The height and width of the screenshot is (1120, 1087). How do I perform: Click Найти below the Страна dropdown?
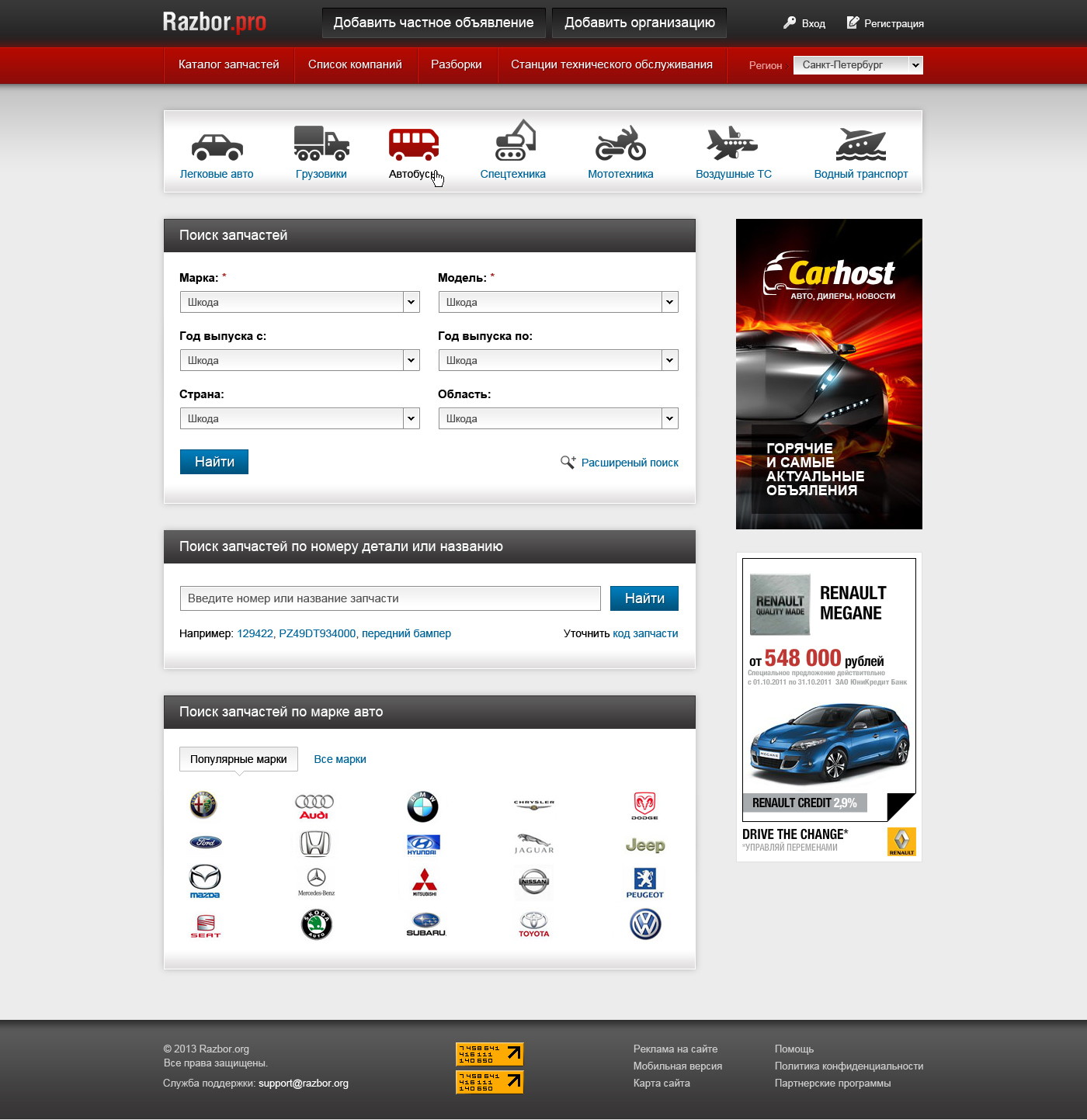pyautogui.click(x=214, y=462)
